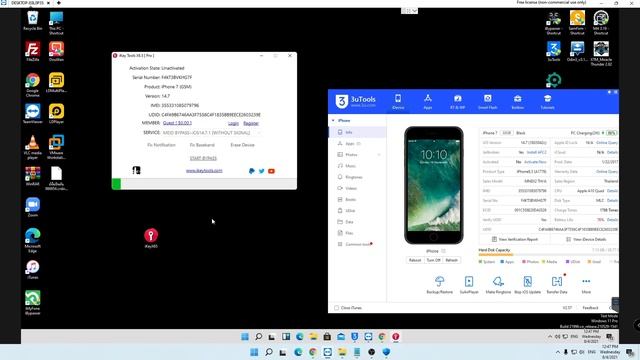640x360 pixels.
Task: Click the ikeytools website link
Action: pos(204,171)
